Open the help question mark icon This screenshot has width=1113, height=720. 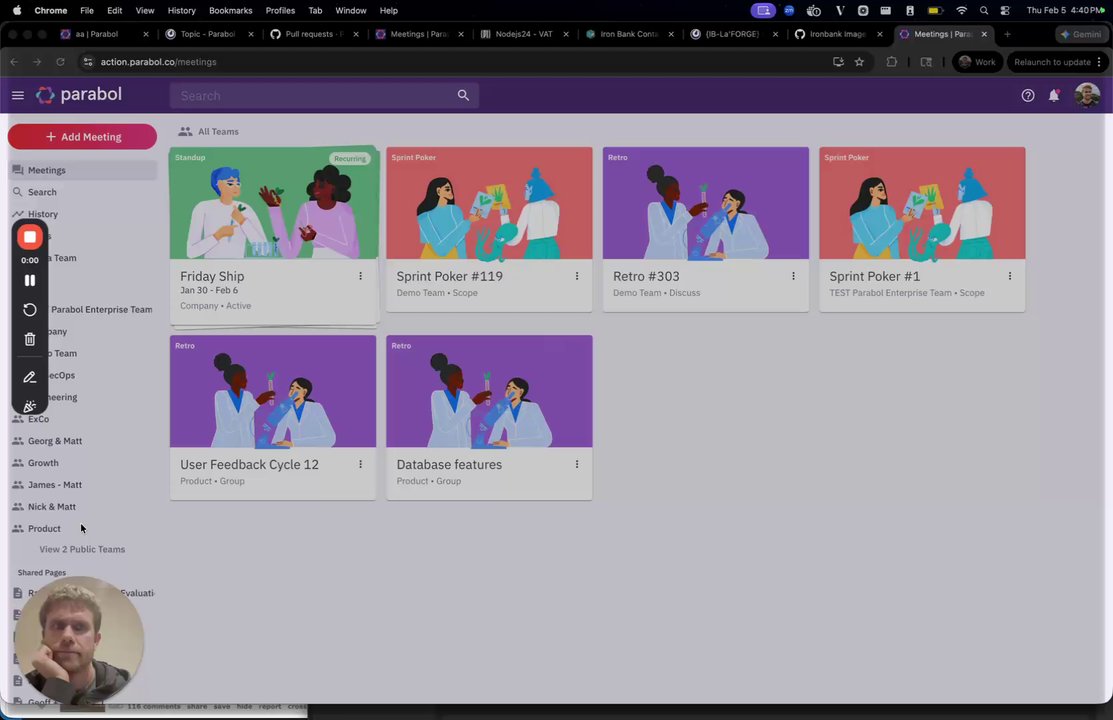point(1027,95)
